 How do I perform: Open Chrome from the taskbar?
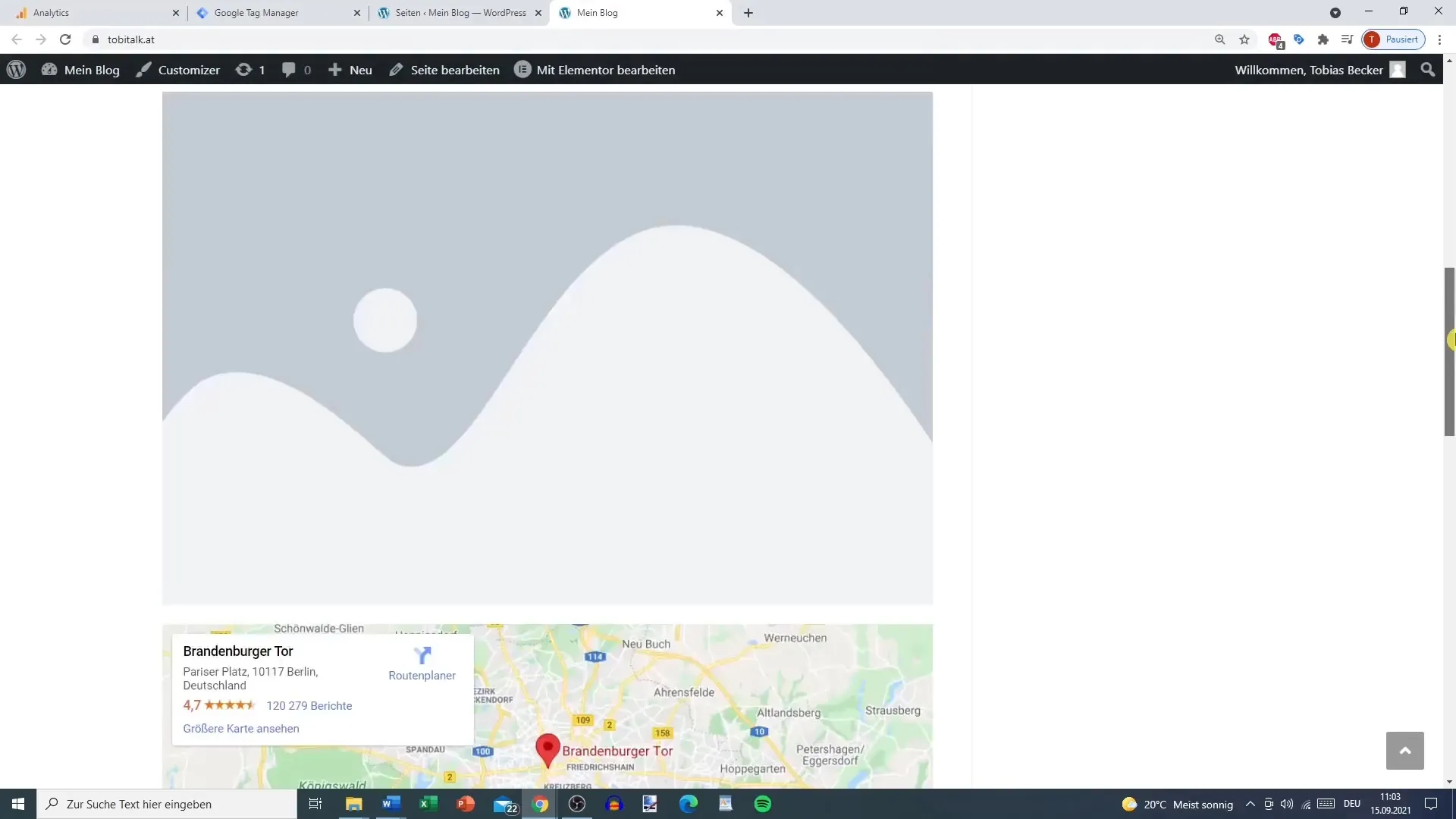click(x=540, y=804)
